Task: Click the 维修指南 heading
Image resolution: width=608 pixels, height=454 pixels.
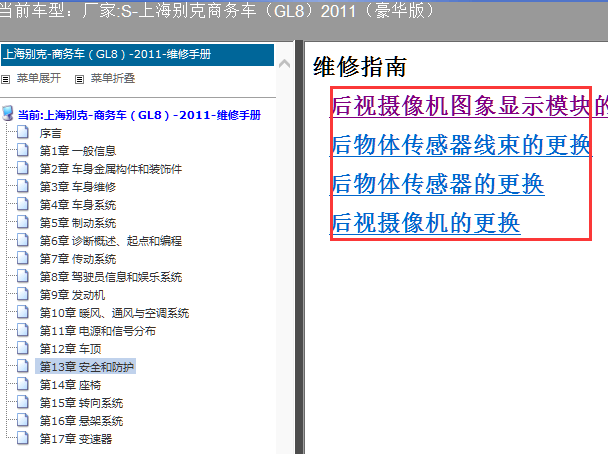Action: click(x=360, y=67)
